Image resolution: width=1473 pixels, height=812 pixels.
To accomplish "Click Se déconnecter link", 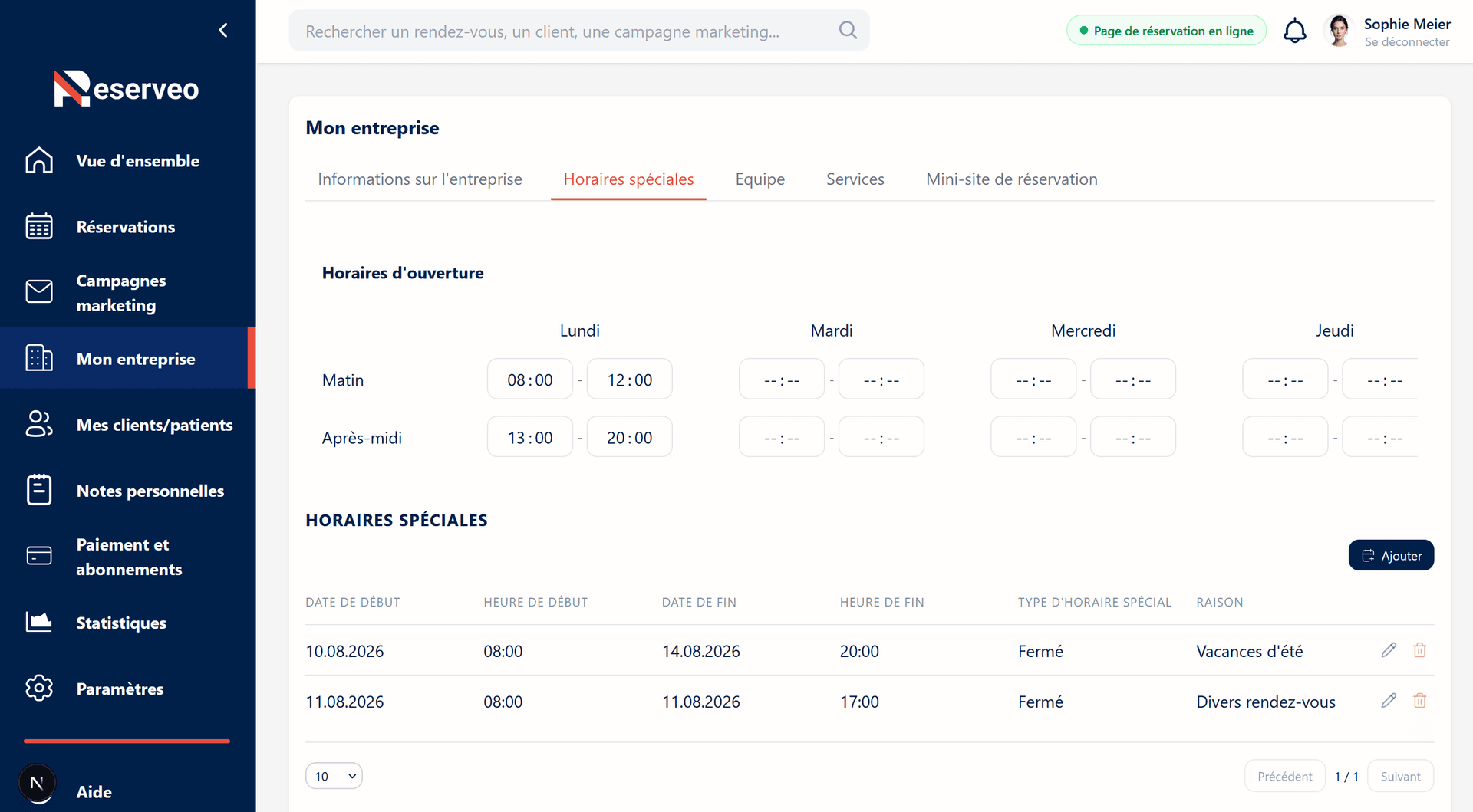I will (1407, 42).
